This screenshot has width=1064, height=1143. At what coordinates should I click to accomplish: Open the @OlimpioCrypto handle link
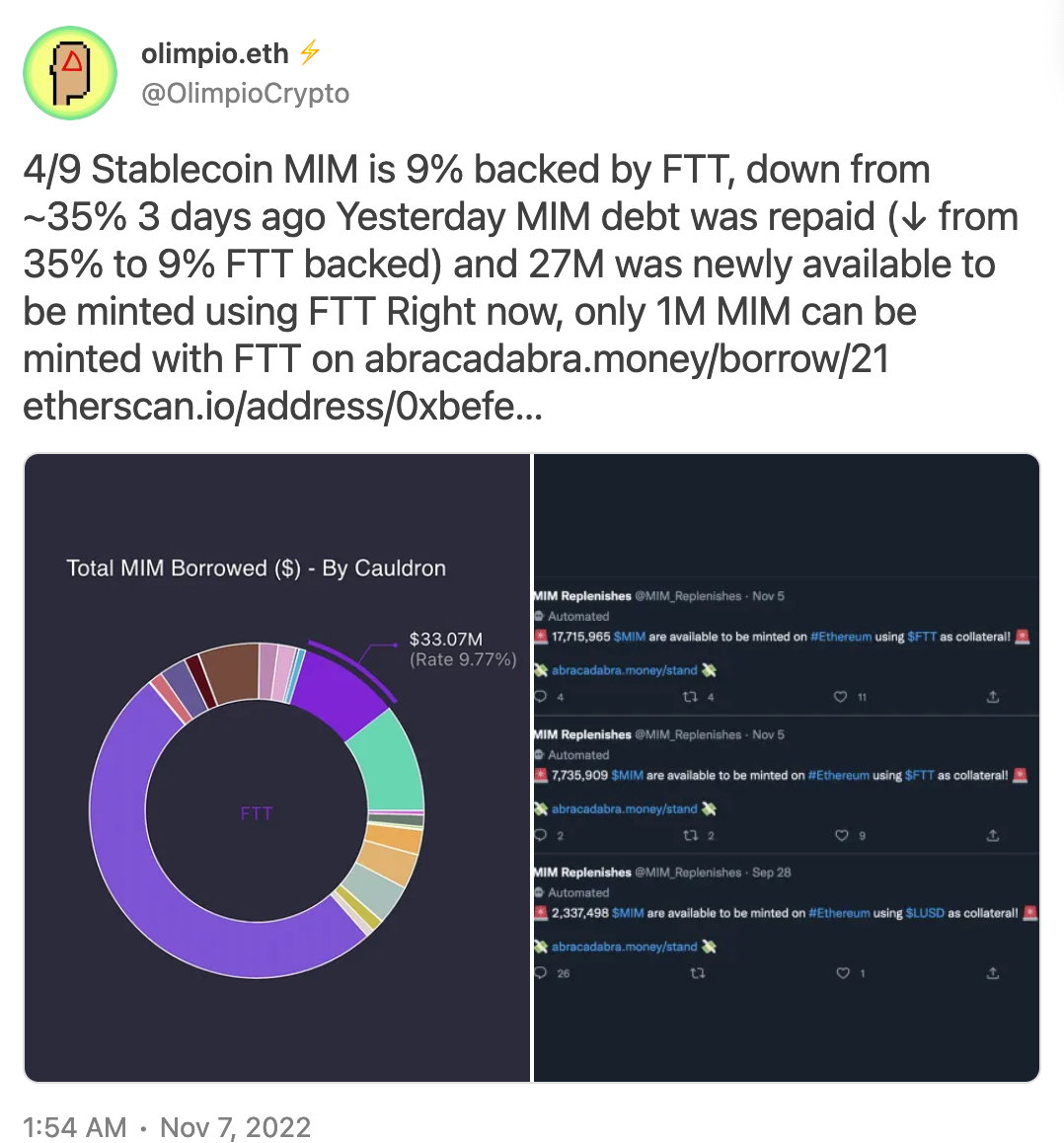click(245, 94)
